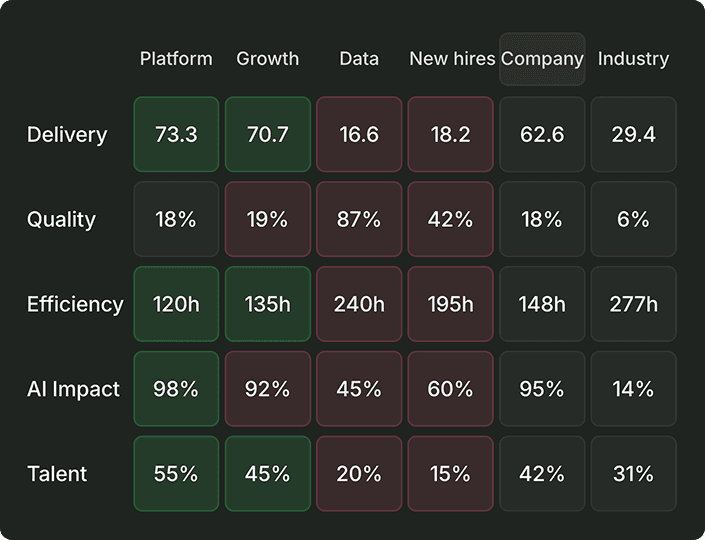This screenshot has height=540, width=705.
Task: Select the AI Impact row label
Action: [x=73, y=389]
